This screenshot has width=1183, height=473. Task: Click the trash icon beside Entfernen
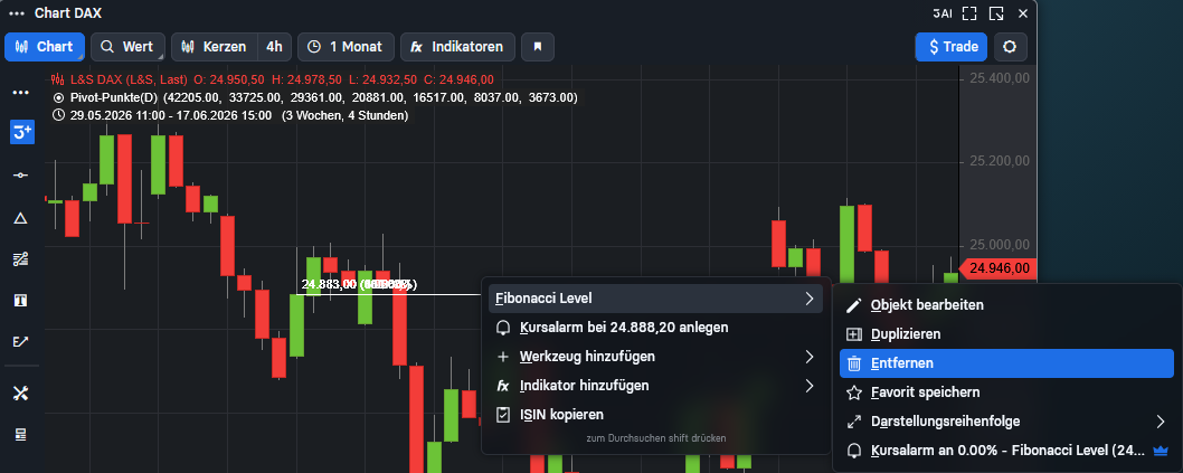pos(854,364)
